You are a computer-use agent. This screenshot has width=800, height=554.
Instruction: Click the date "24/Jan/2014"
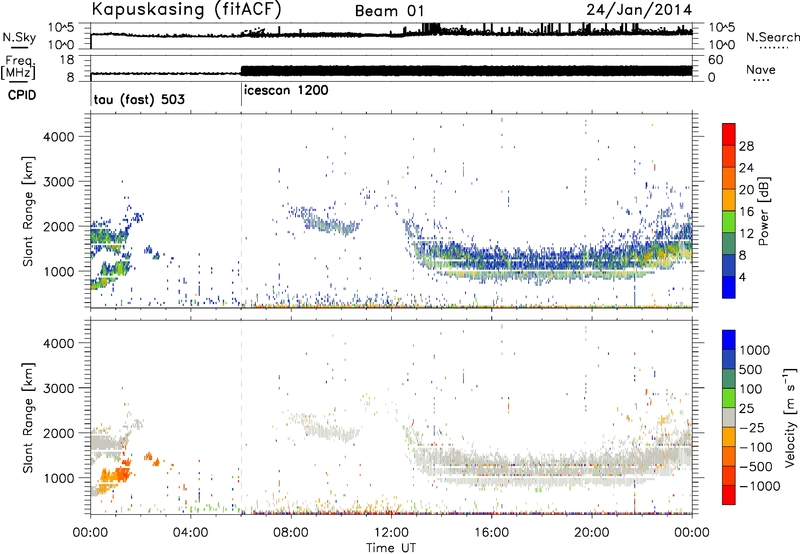pos(639,10)
